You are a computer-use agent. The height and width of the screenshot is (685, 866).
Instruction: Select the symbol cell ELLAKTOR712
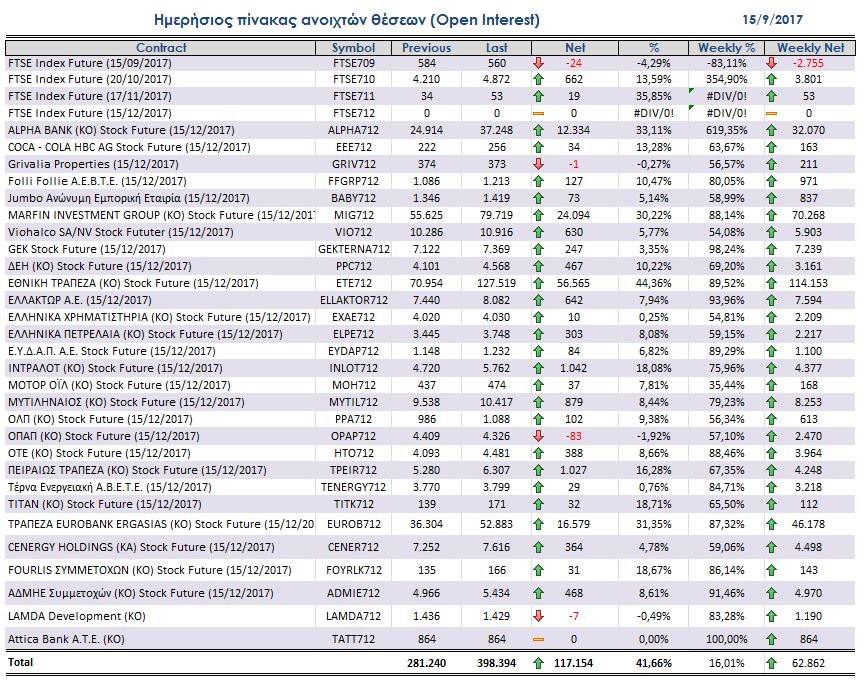[353, 301]
